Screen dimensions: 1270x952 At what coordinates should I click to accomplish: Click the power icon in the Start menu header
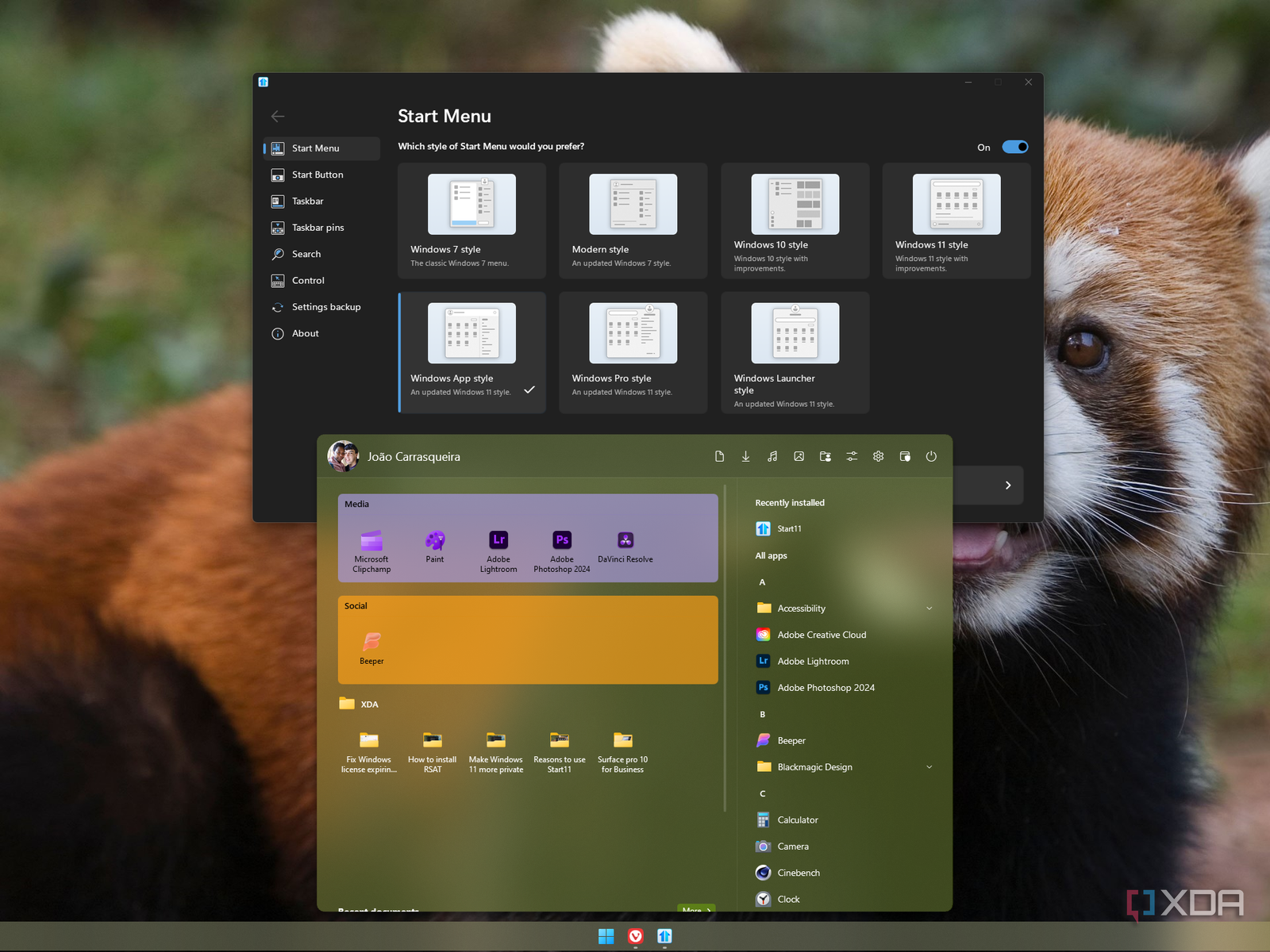[x=931, y=456]
